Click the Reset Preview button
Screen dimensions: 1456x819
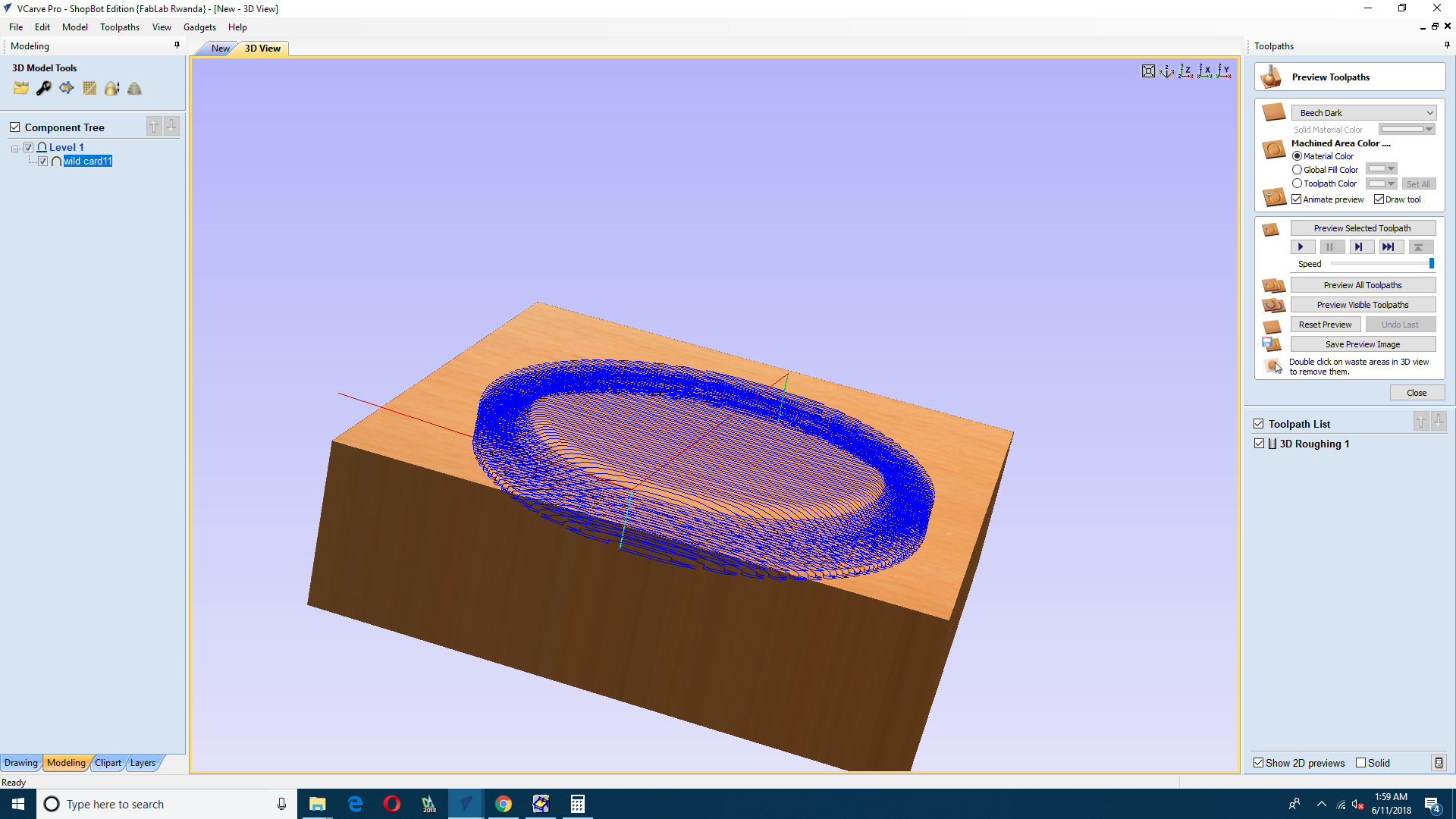click(1324, 325)
